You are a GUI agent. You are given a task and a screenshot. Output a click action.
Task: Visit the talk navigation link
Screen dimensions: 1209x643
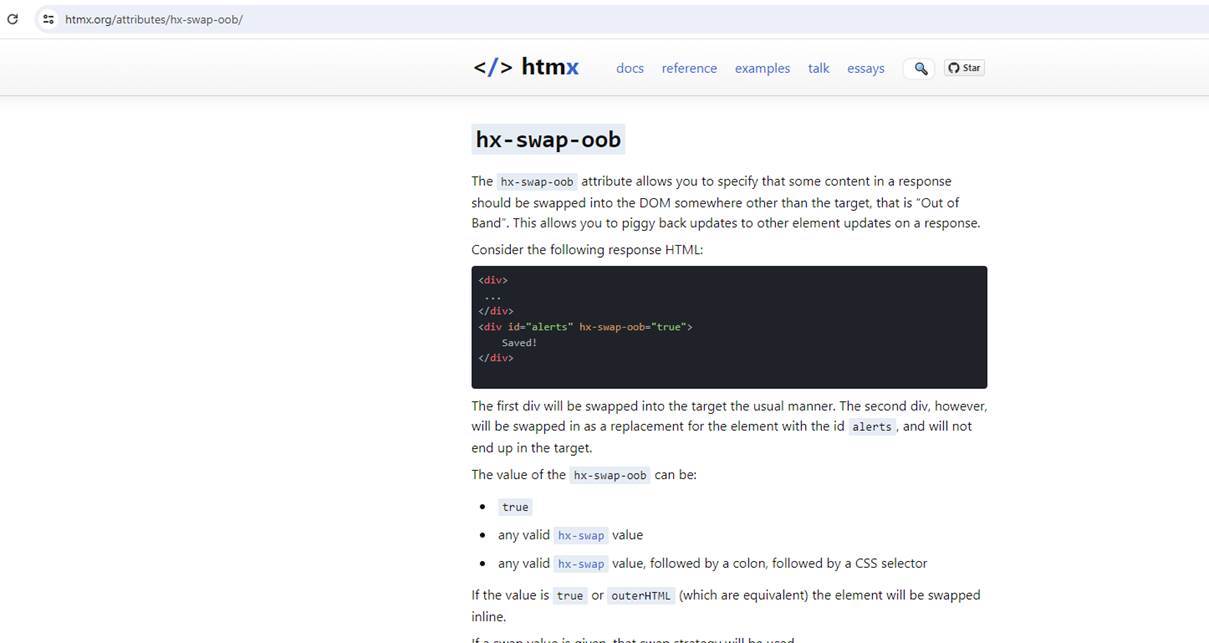[x=819, y=68]
